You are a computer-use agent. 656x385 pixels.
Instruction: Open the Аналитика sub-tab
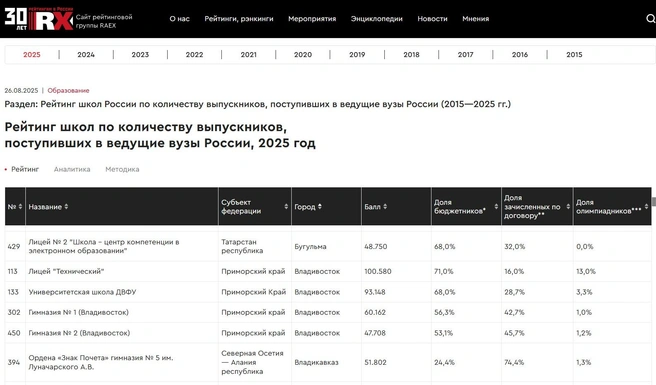coord(72,169)
